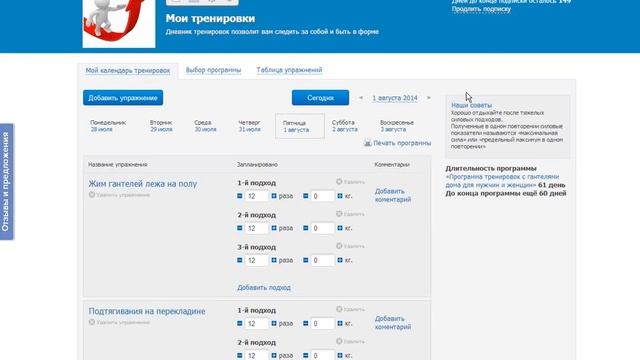The height and width of the screenshot is (360, 640).
Task: Delete 2-й подход of Подтягивания на перекладине
Action: tap(350, 341)
